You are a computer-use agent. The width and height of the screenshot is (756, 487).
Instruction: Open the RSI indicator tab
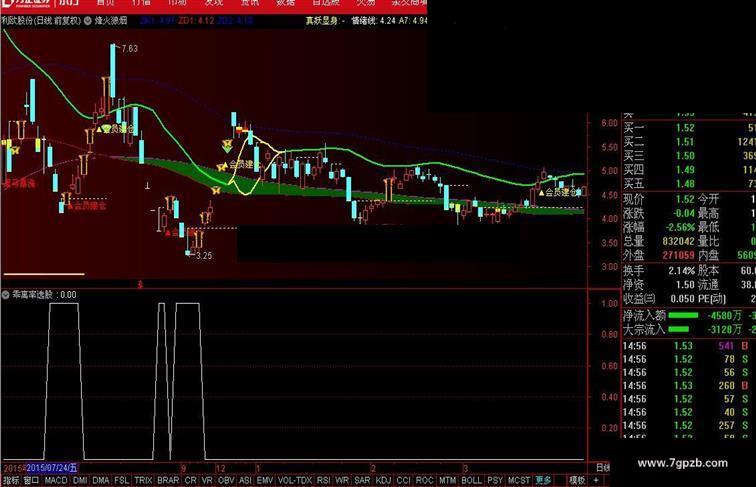click(323, 480)
